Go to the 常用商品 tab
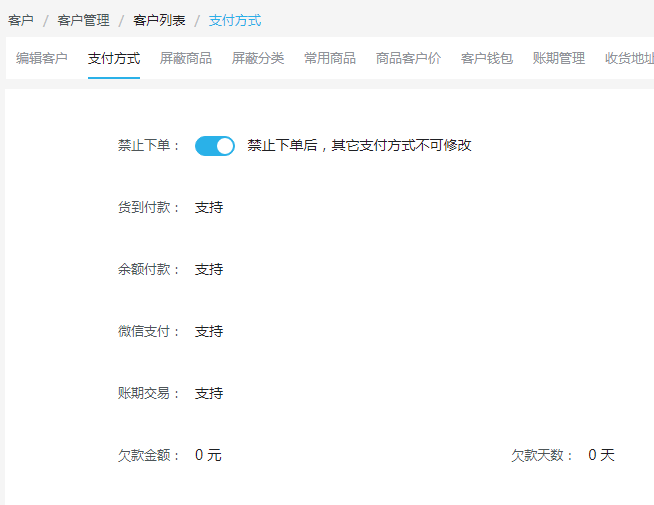654x505 pixels. pyautogui.click(x=330, y=58)
